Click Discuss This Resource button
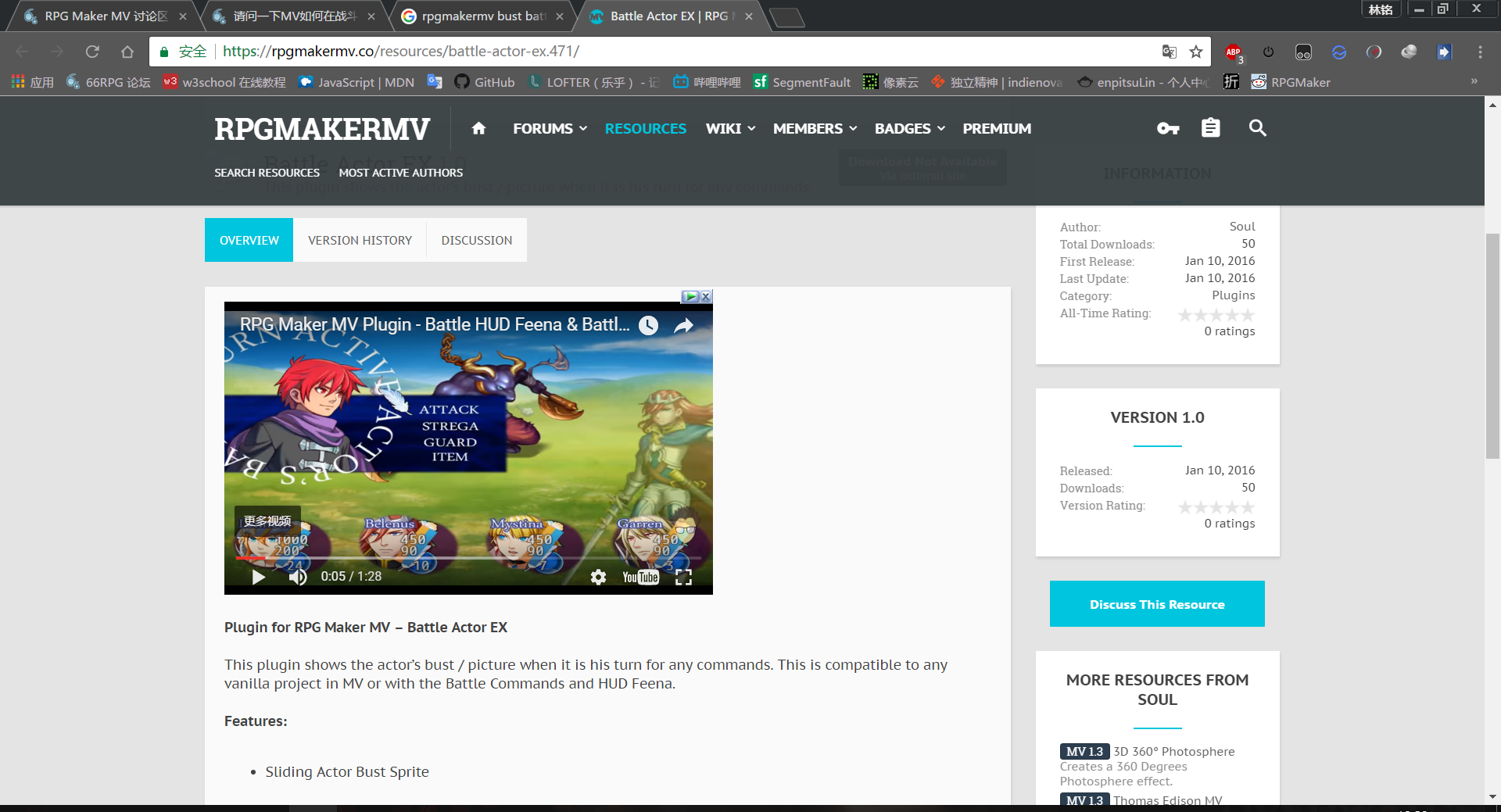This screenshot has width=1501, height=812. coord(1157,604)
